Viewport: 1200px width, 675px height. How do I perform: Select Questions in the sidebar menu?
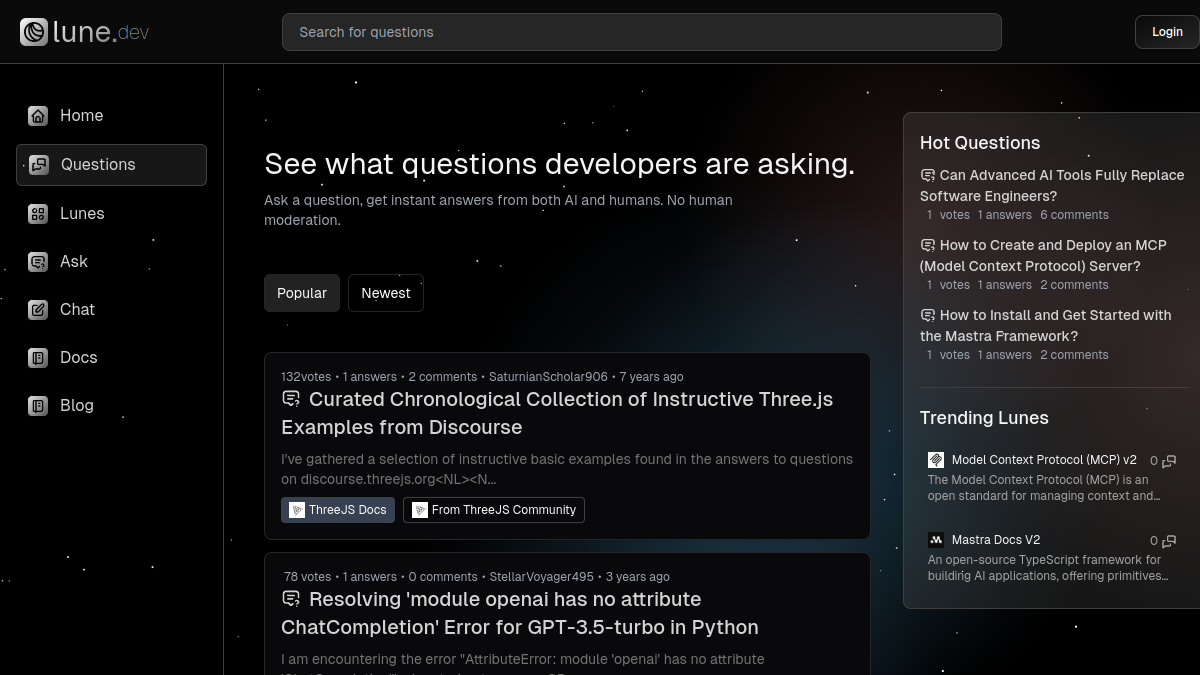click(x=111, y=165)
